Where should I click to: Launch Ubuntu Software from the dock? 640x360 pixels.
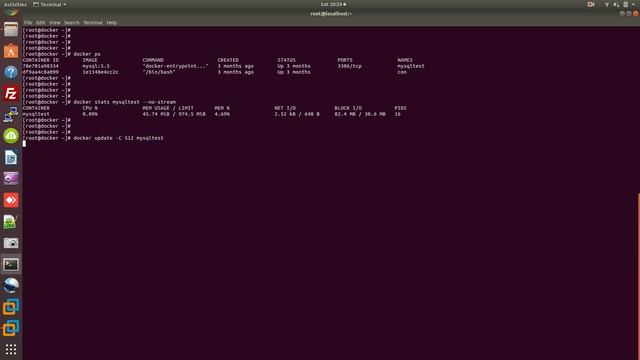(x=11, y=51)
